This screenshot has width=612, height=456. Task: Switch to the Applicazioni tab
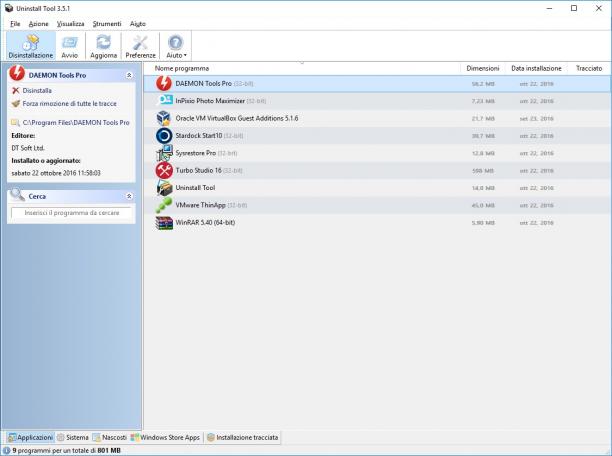tap(30, 437)
